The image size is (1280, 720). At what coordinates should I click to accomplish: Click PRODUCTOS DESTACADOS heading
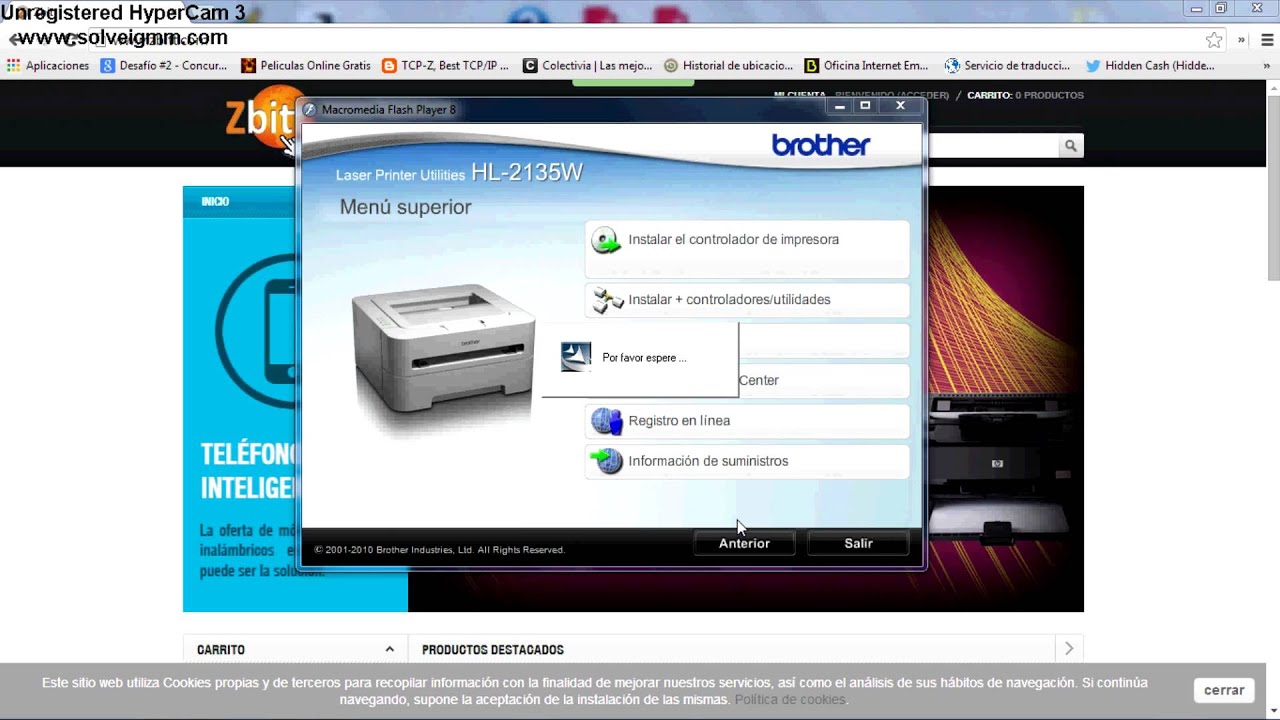coord(493,650)
